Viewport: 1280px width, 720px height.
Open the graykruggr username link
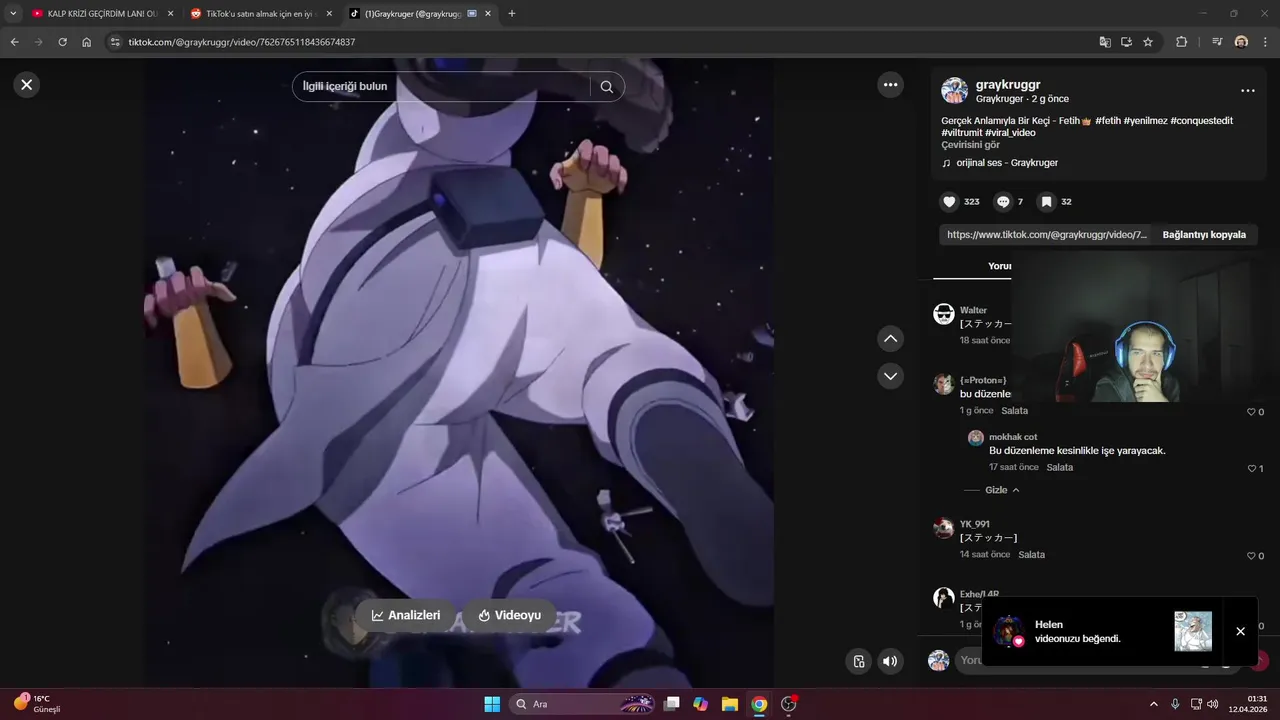[1008, 85]
